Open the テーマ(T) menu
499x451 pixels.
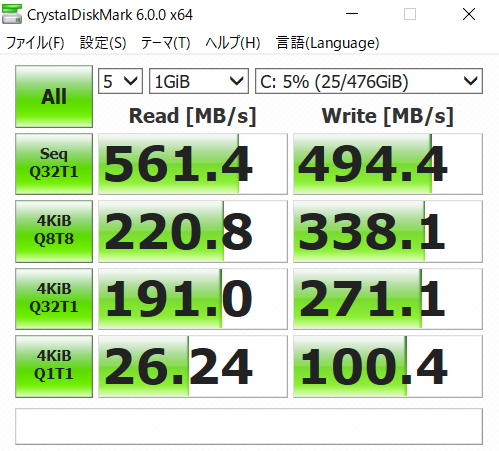click(x=165, y=43)
